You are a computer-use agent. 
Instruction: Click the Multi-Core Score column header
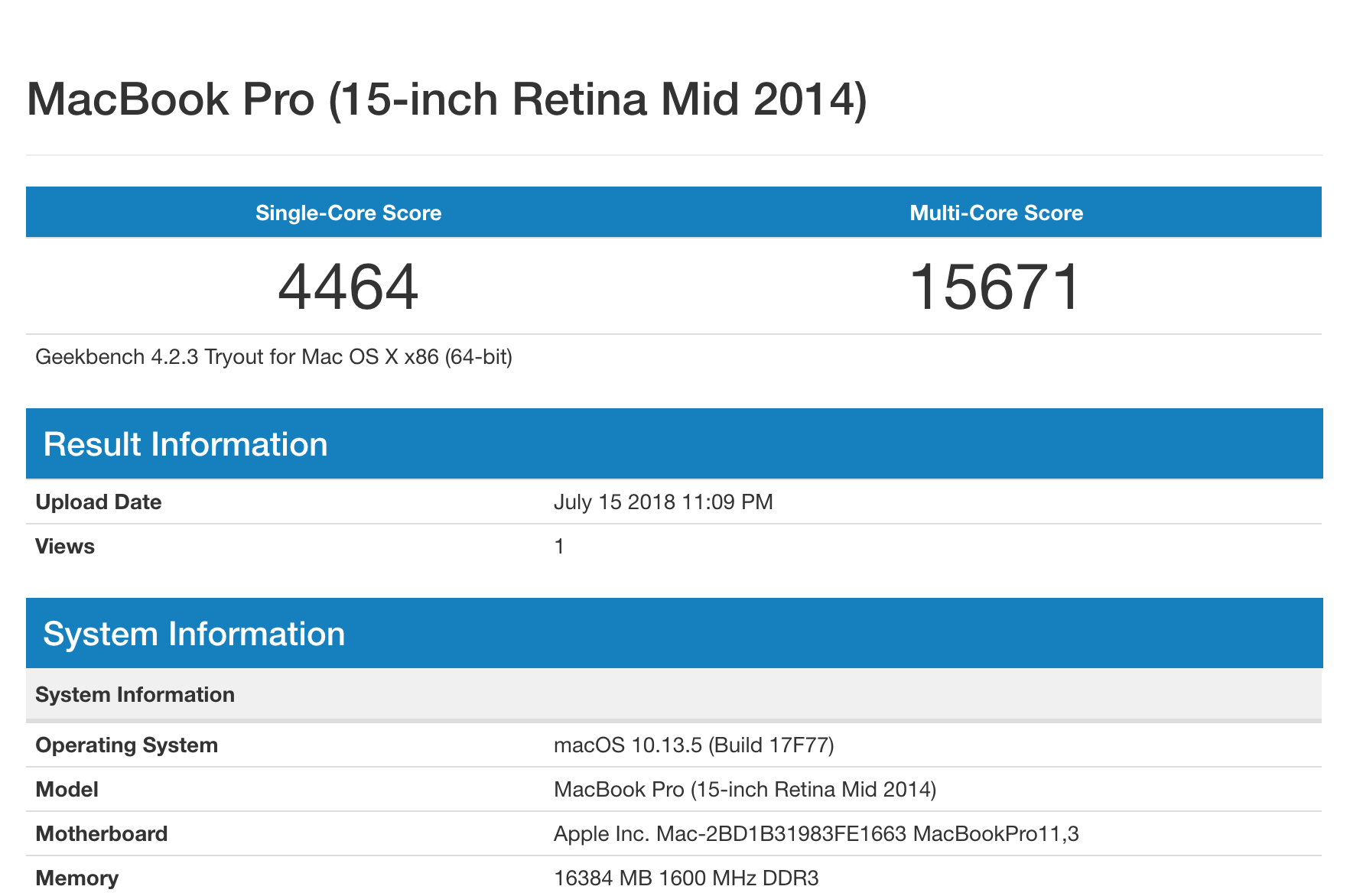tap(996, 213)
